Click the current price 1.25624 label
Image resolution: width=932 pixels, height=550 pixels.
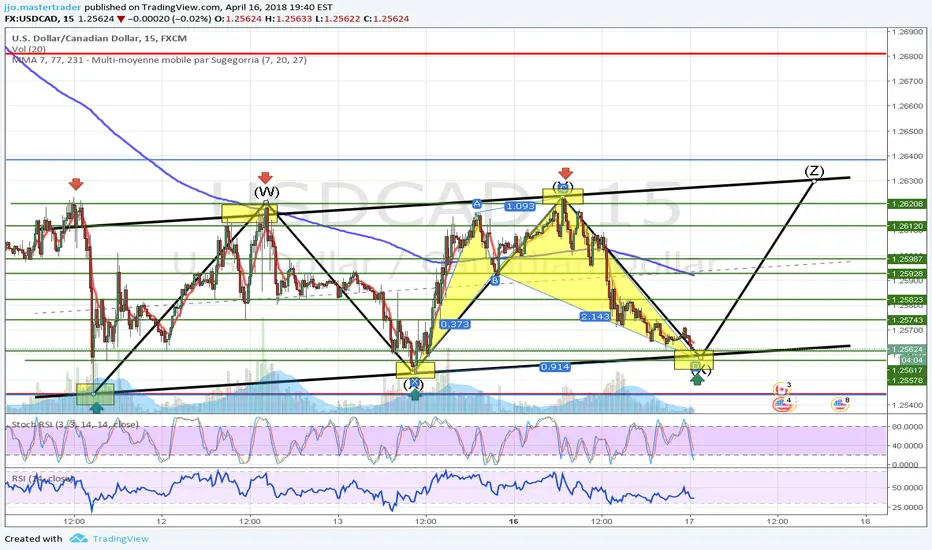(906, 350)
